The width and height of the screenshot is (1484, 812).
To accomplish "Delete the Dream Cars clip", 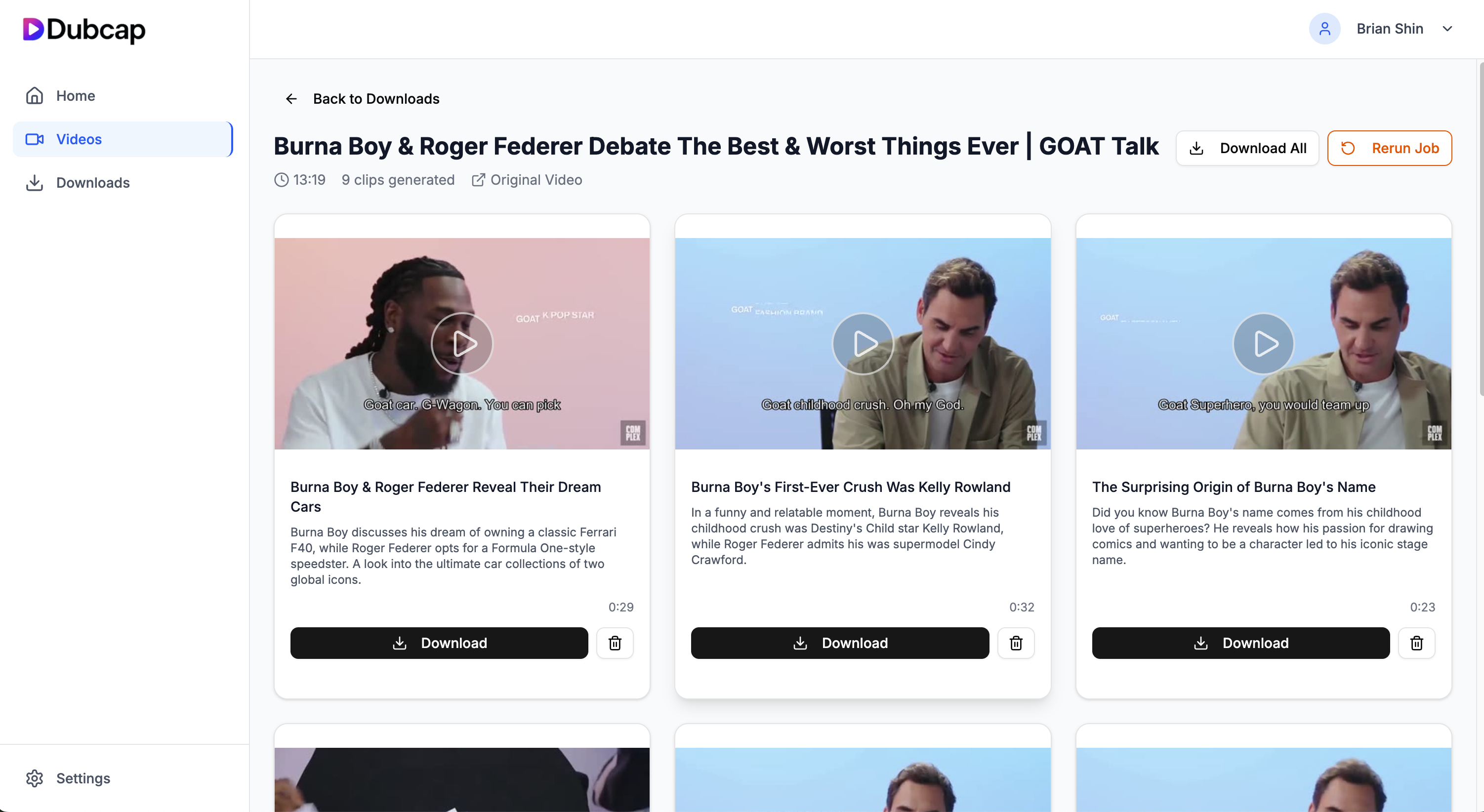I will [x=615, y=643].
